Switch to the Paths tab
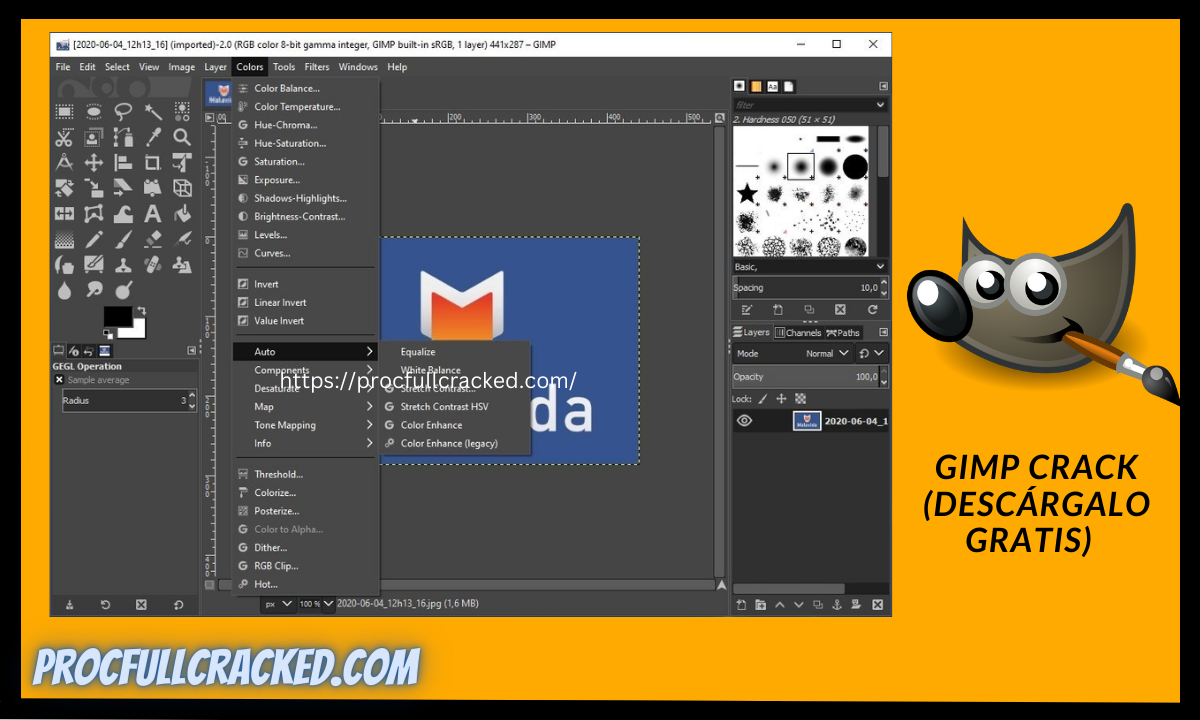Image resolution: width=1200 pixels, height=720 pixels. 843,333
